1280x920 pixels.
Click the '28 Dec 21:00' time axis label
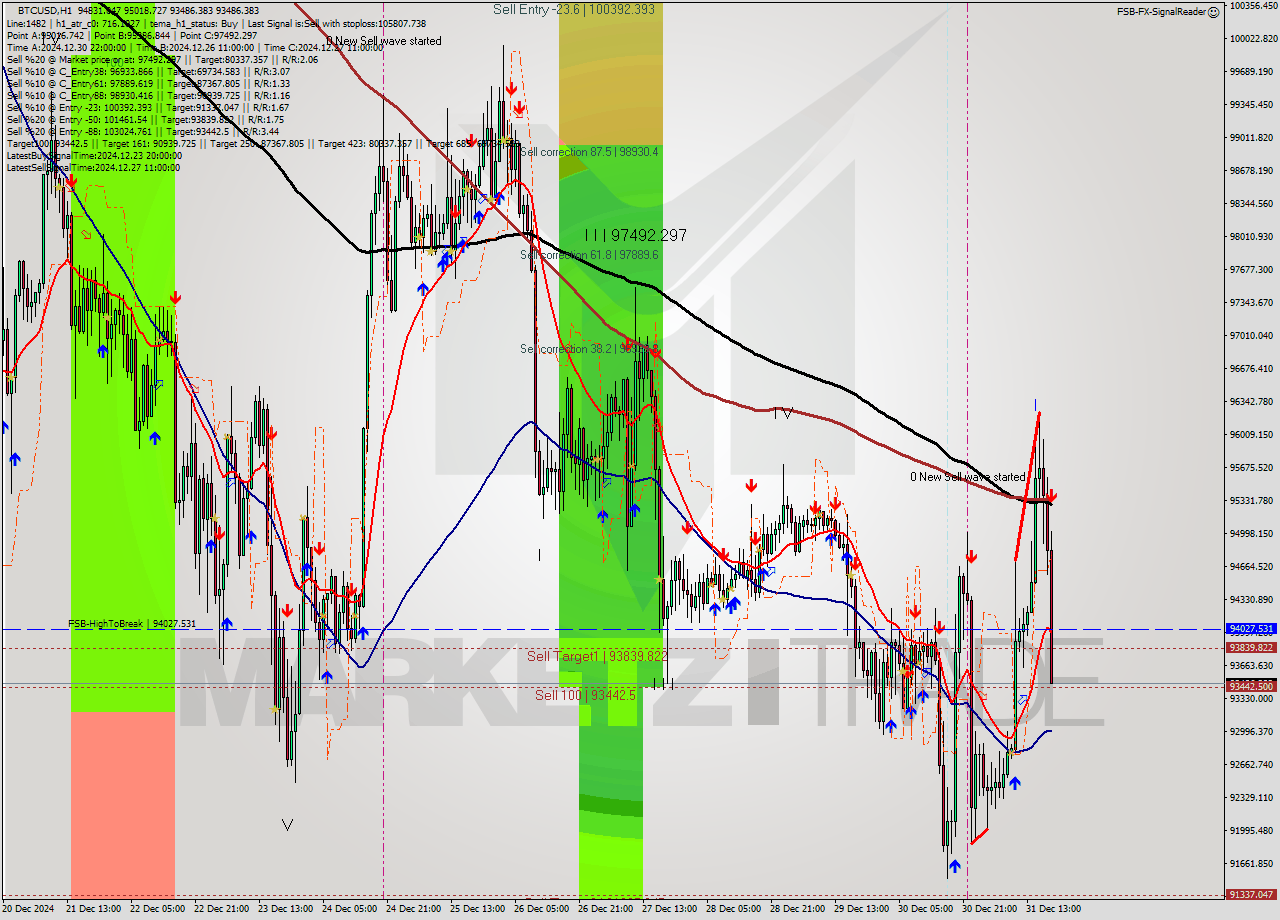(797, 909)
